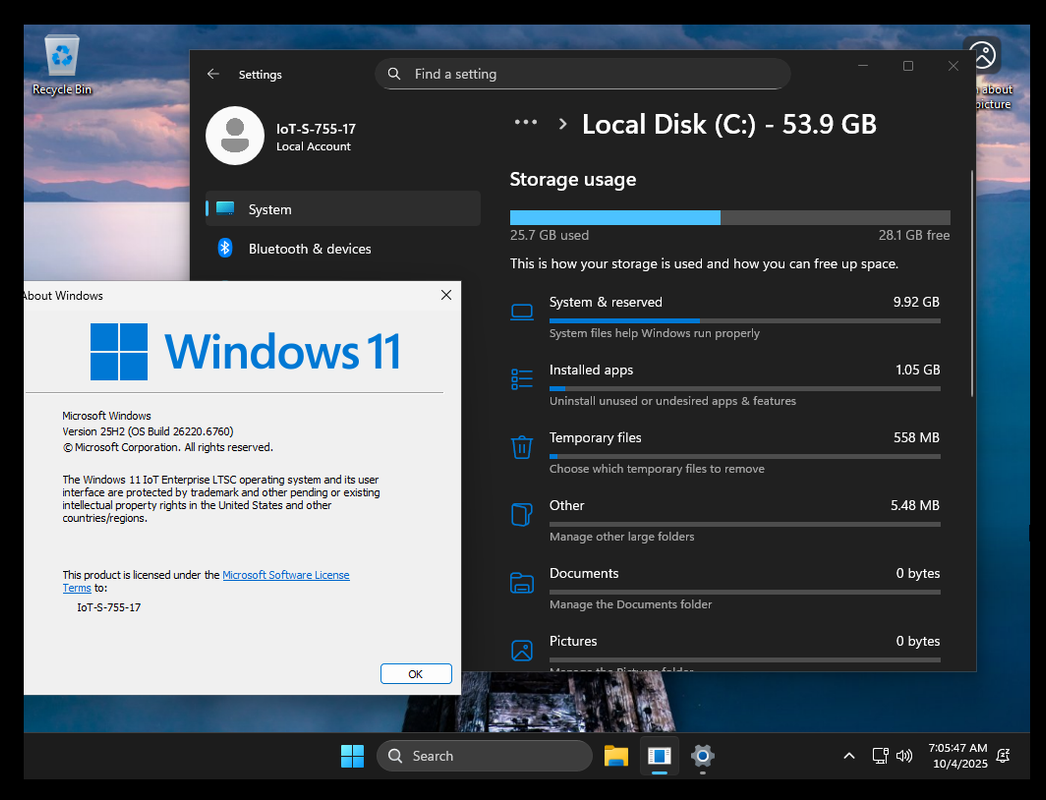1046x800 pixels.
Task: Click the '9.92 GB' size value
Action: tap(916, 302)
